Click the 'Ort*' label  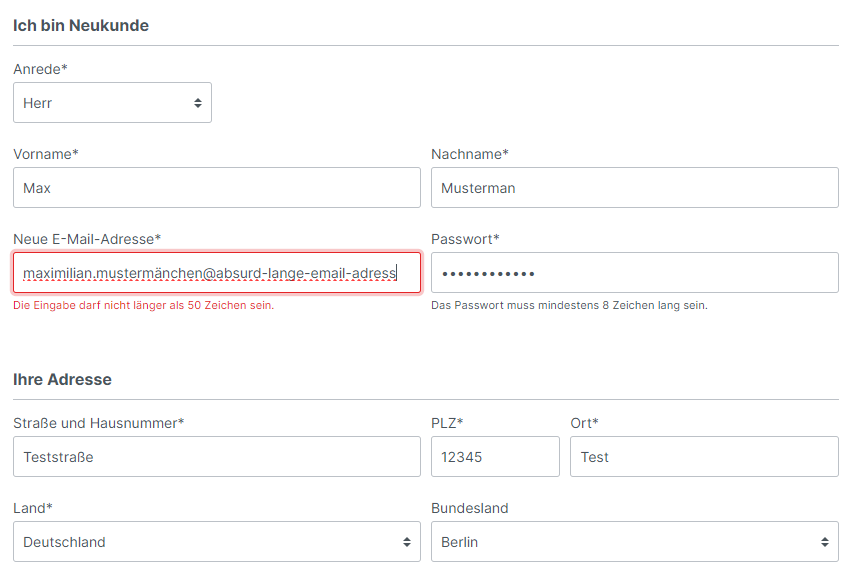[x=584, y=423]
